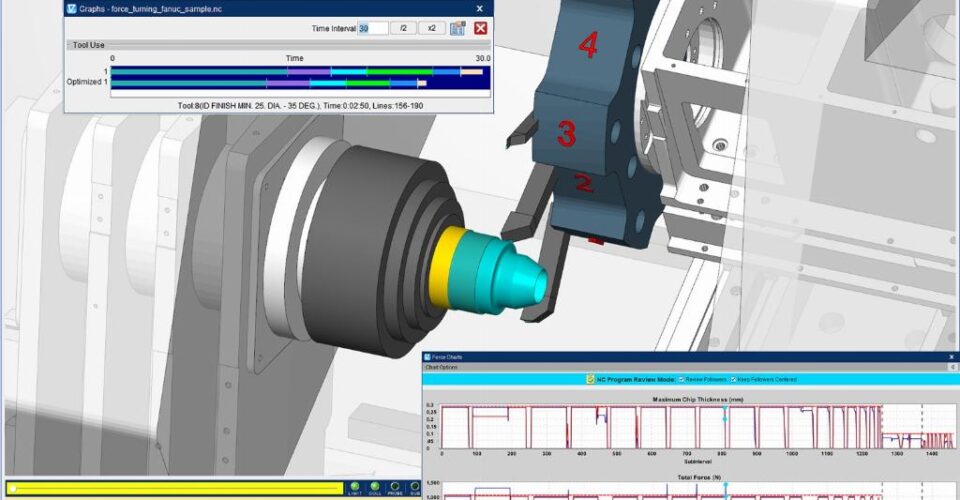Click the Graphs window title bar app icon
Viewport: 960px width, 500px height.
pos(72,9)
